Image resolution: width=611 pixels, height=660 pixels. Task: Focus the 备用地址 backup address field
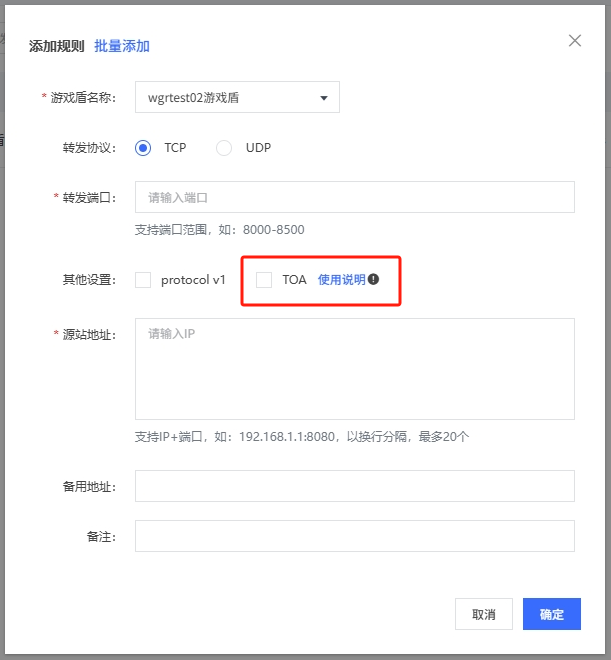pos(355,486)
